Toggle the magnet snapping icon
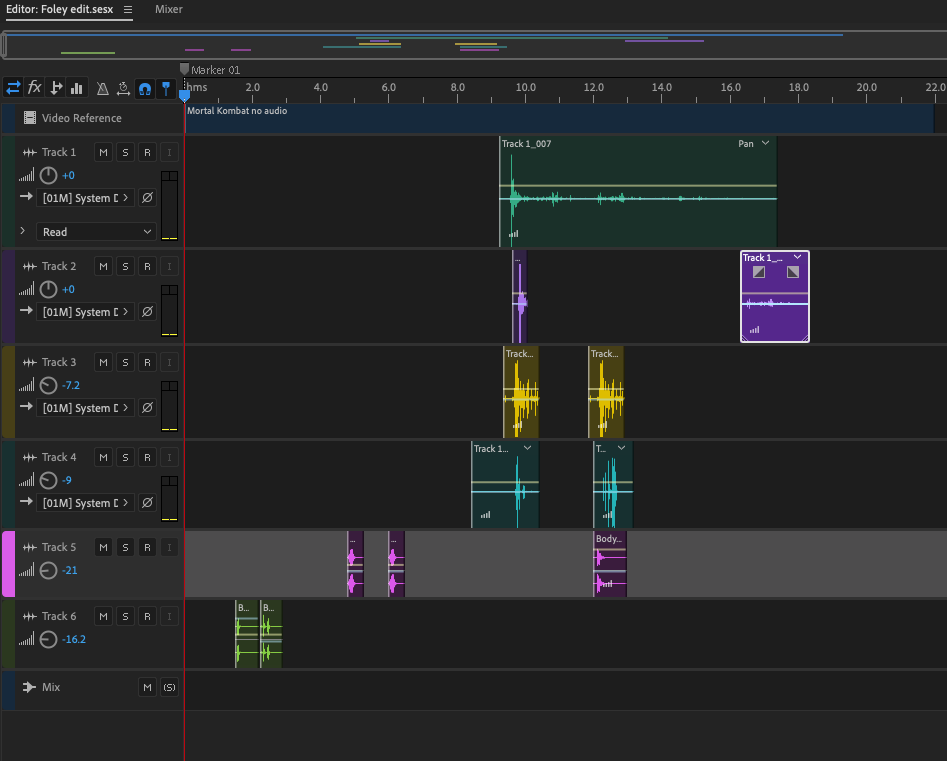The width and height of the screenshot is (947, 761). (145, 88)
